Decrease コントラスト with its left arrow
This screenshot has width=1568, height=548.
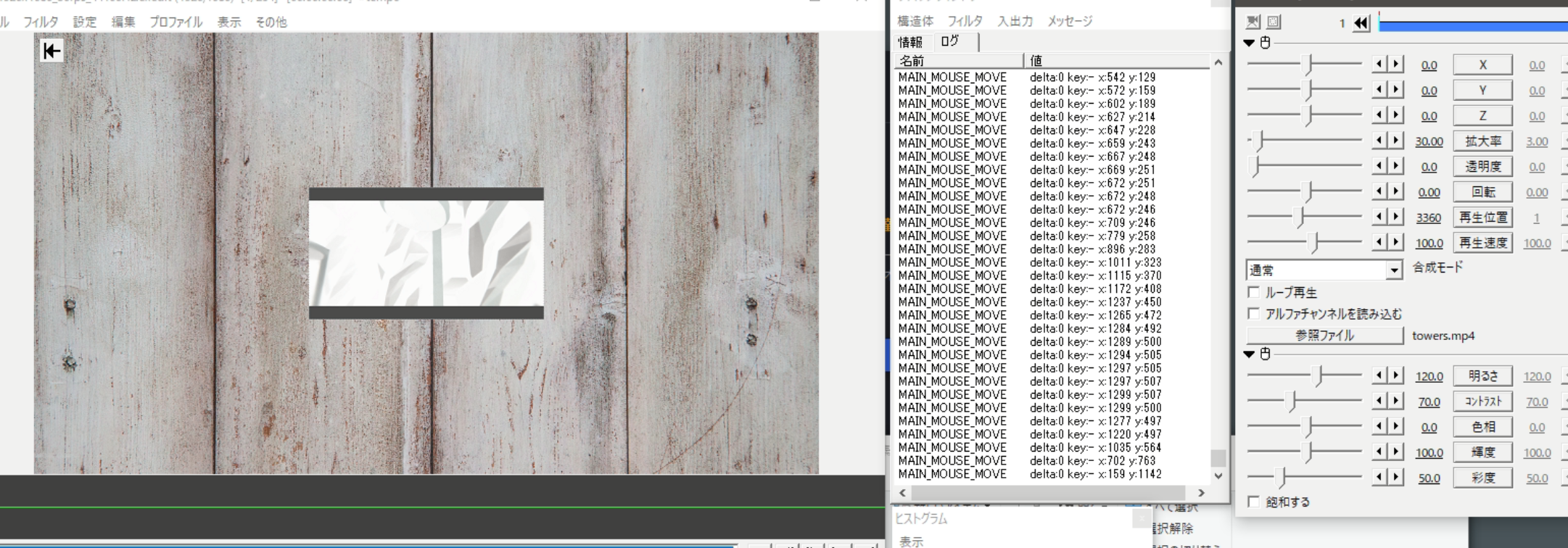point(1379,401)
